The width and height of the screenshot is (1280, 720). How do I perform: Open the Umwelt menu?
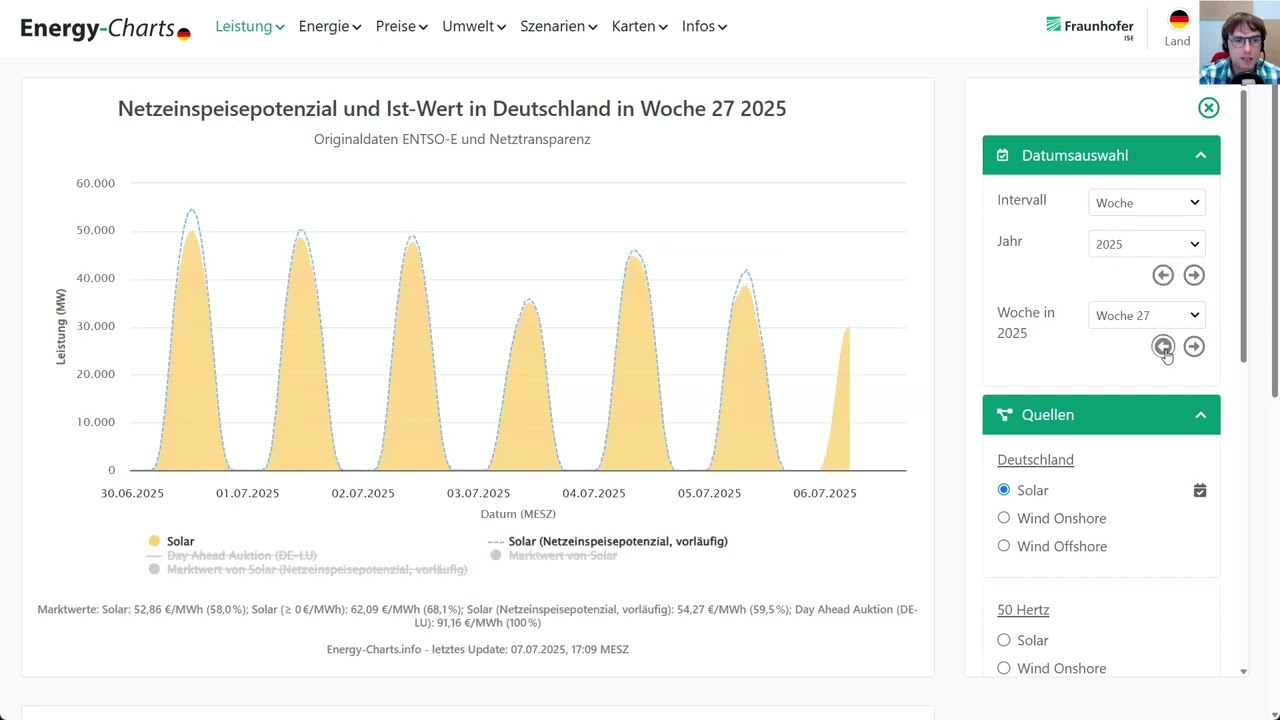click(x=474, y=27)
